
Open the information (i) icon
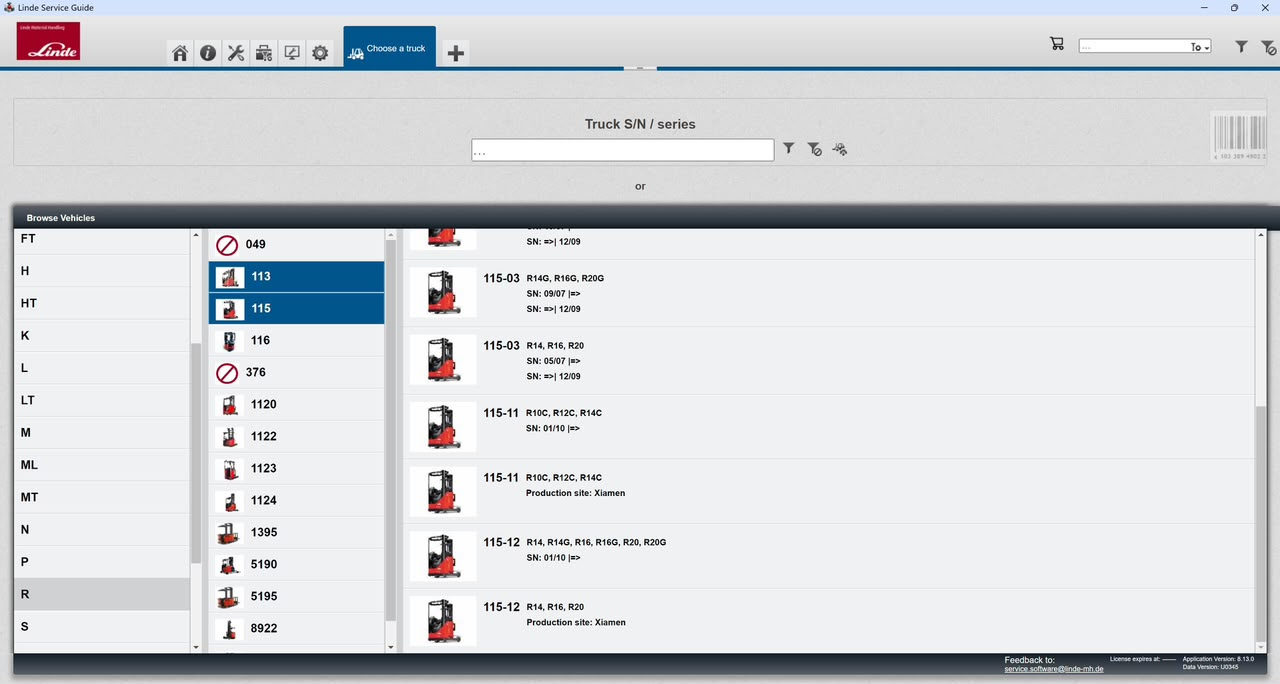tap(208, 53)
